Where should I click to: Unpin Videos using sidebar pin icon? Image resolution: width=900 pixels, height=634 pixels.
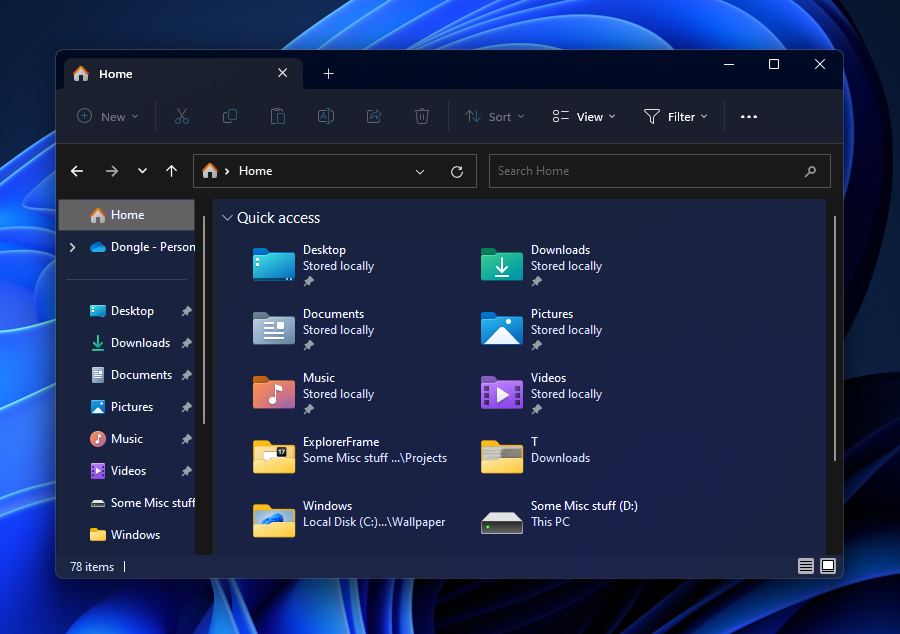[186, 472]
